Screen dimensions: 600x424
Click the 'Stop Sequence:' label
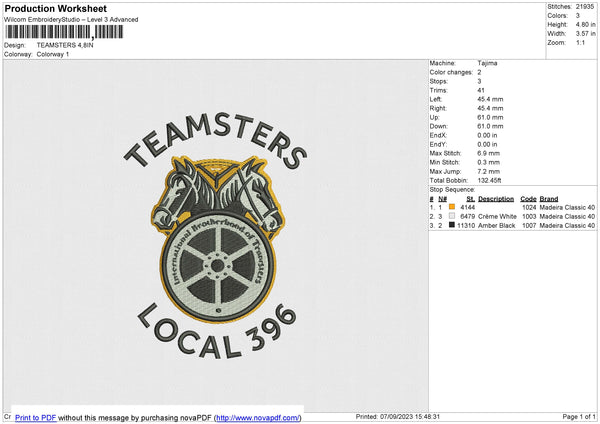[x=452, y=190]
